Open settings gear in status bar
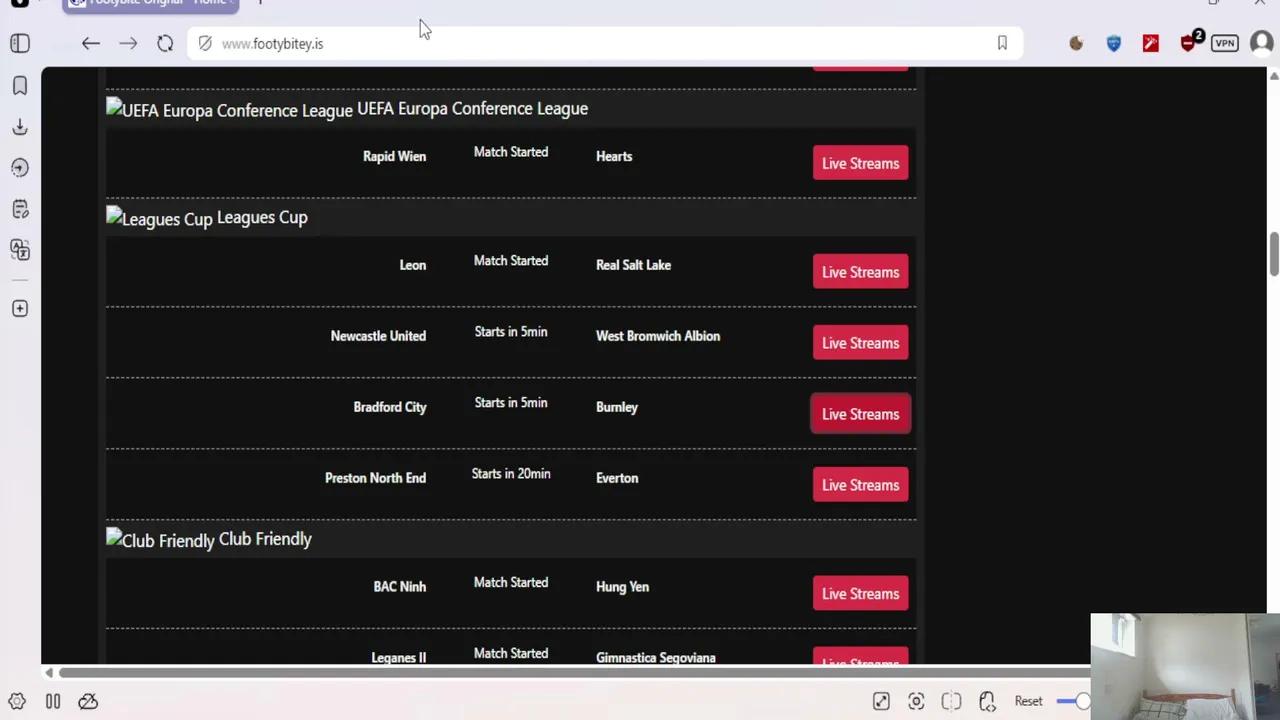 [x=17, y=702]
